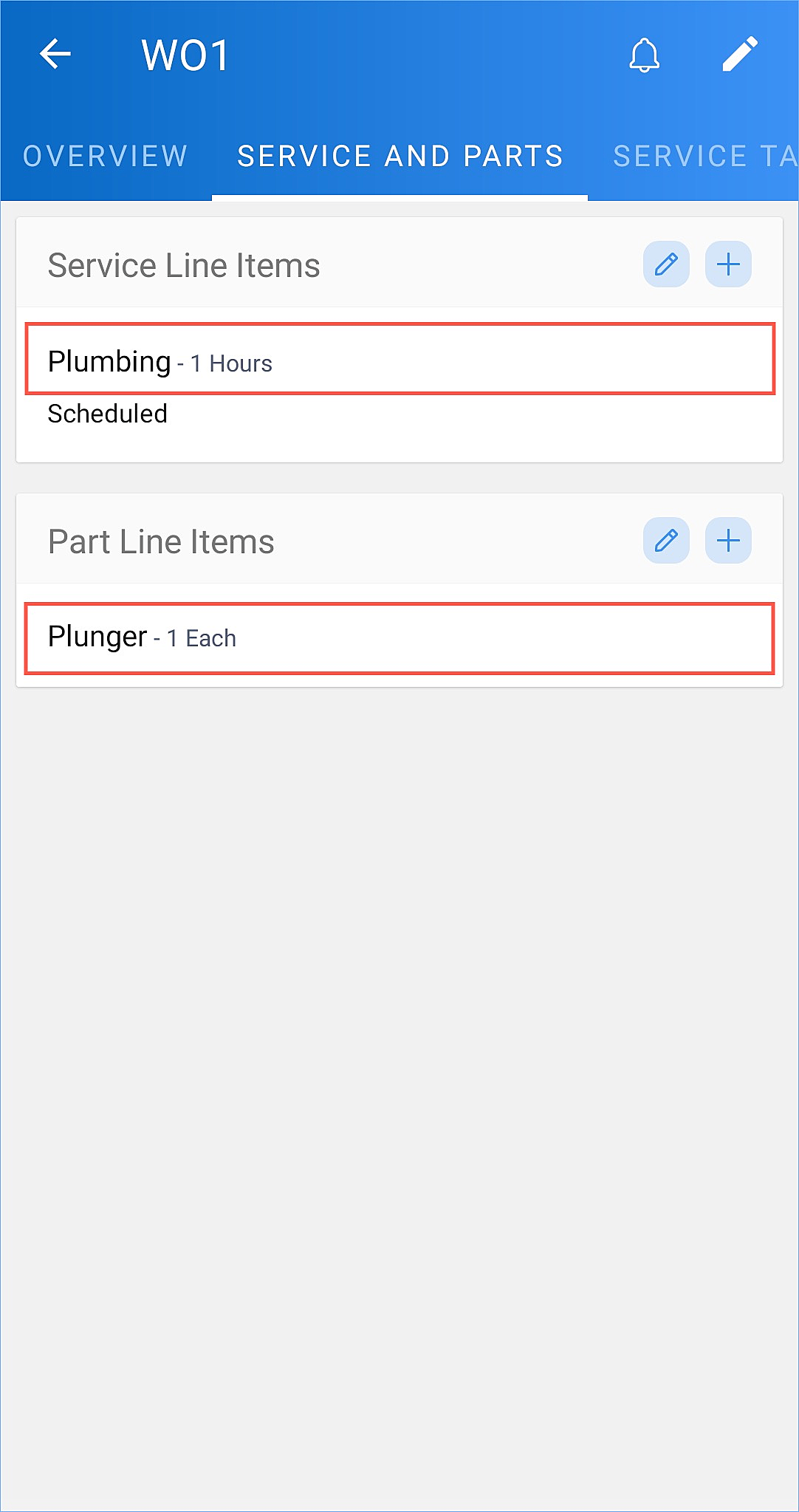799x1512 pixels.
Task: Tap the white underline beneath Service and Parts
Action: (x=399, y=197)
